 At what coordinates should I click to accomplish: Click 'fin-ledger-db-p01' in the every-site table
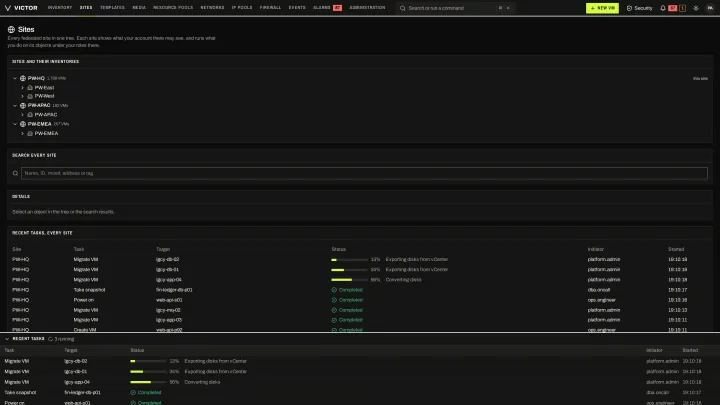point(174,290)
